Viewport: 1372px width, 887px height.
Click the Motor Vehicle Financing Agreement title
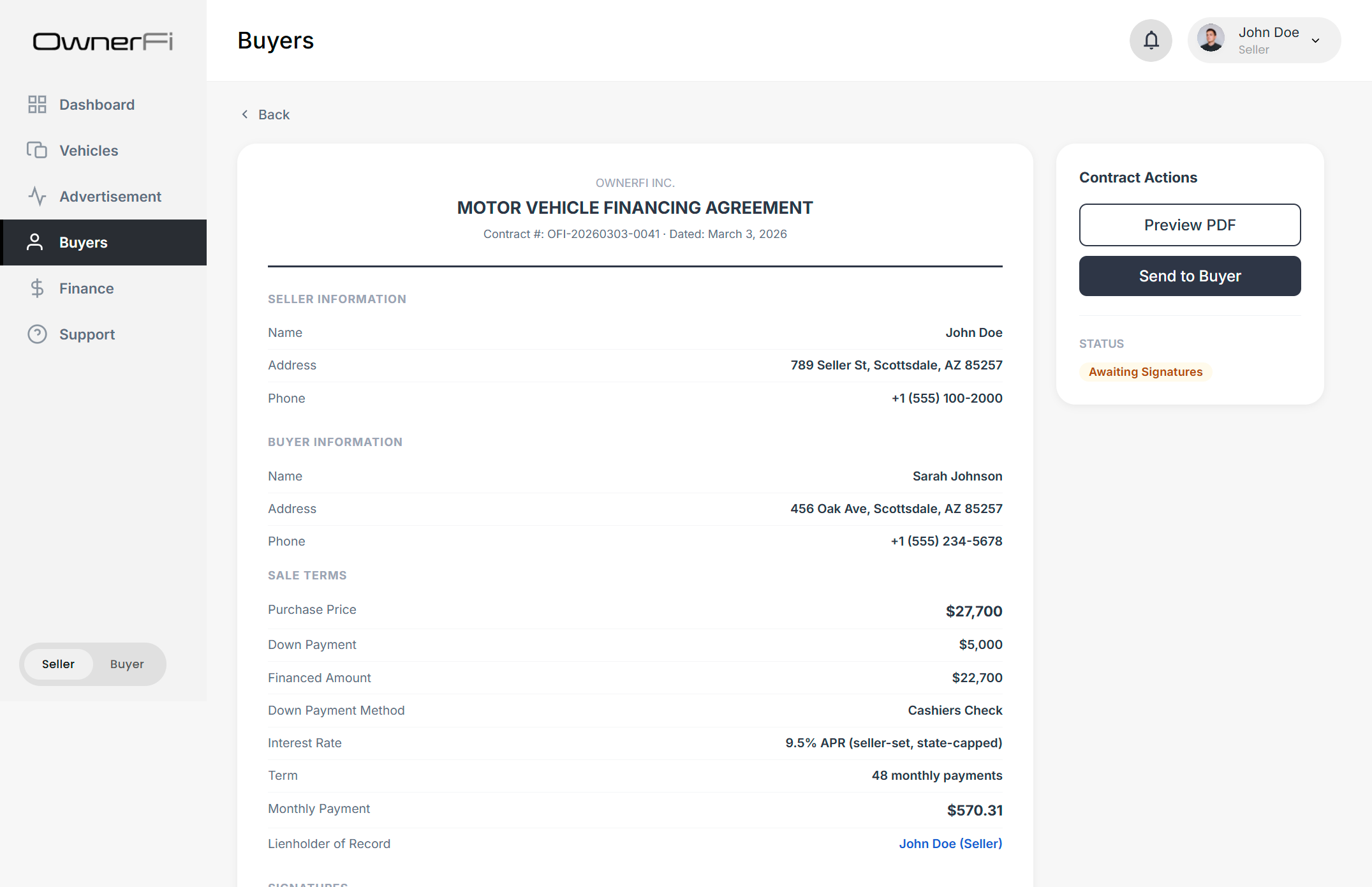pyautogui.click(x=635, y=207)
